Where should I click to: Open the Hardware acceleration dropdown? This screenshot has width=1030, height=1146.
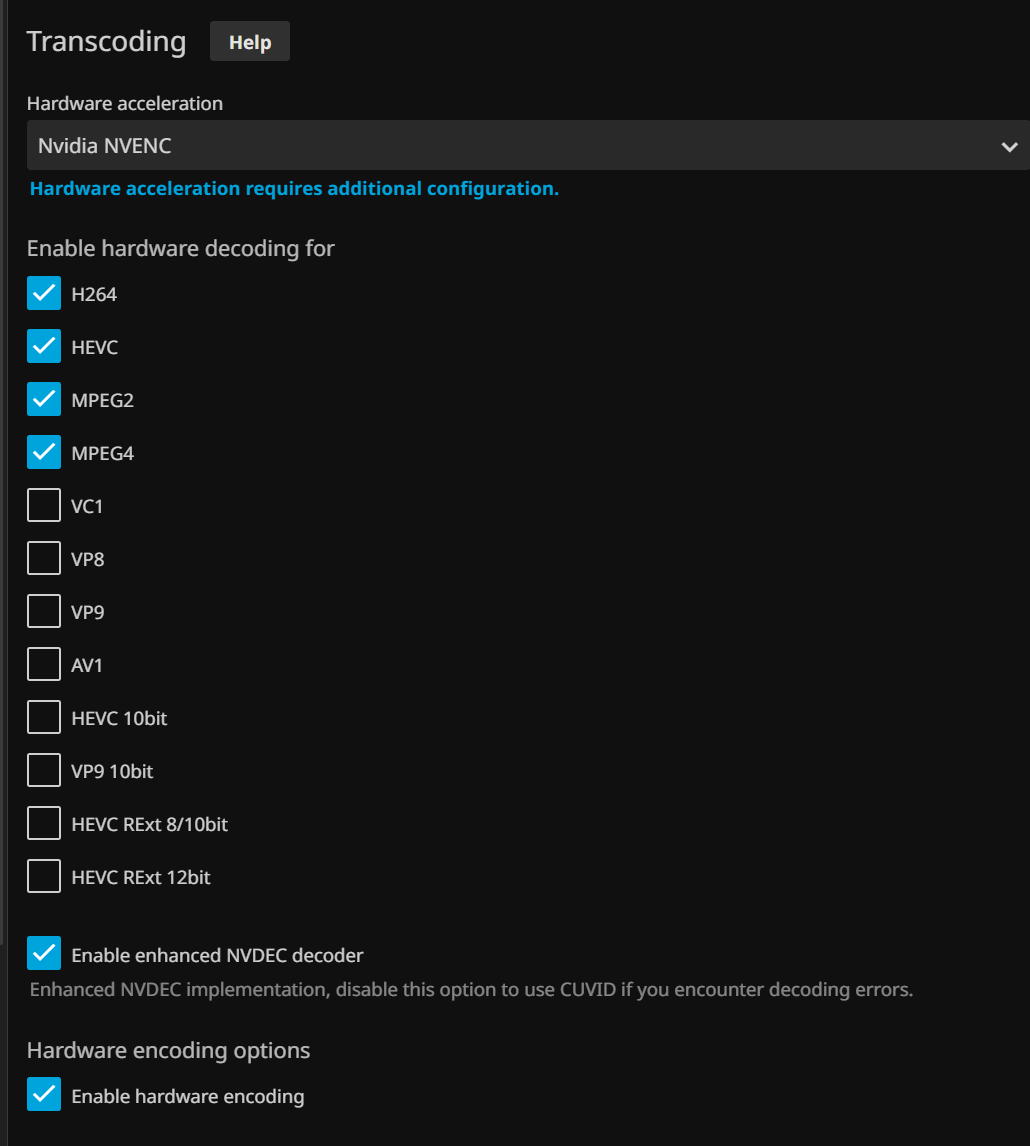(x=500, y=146)
